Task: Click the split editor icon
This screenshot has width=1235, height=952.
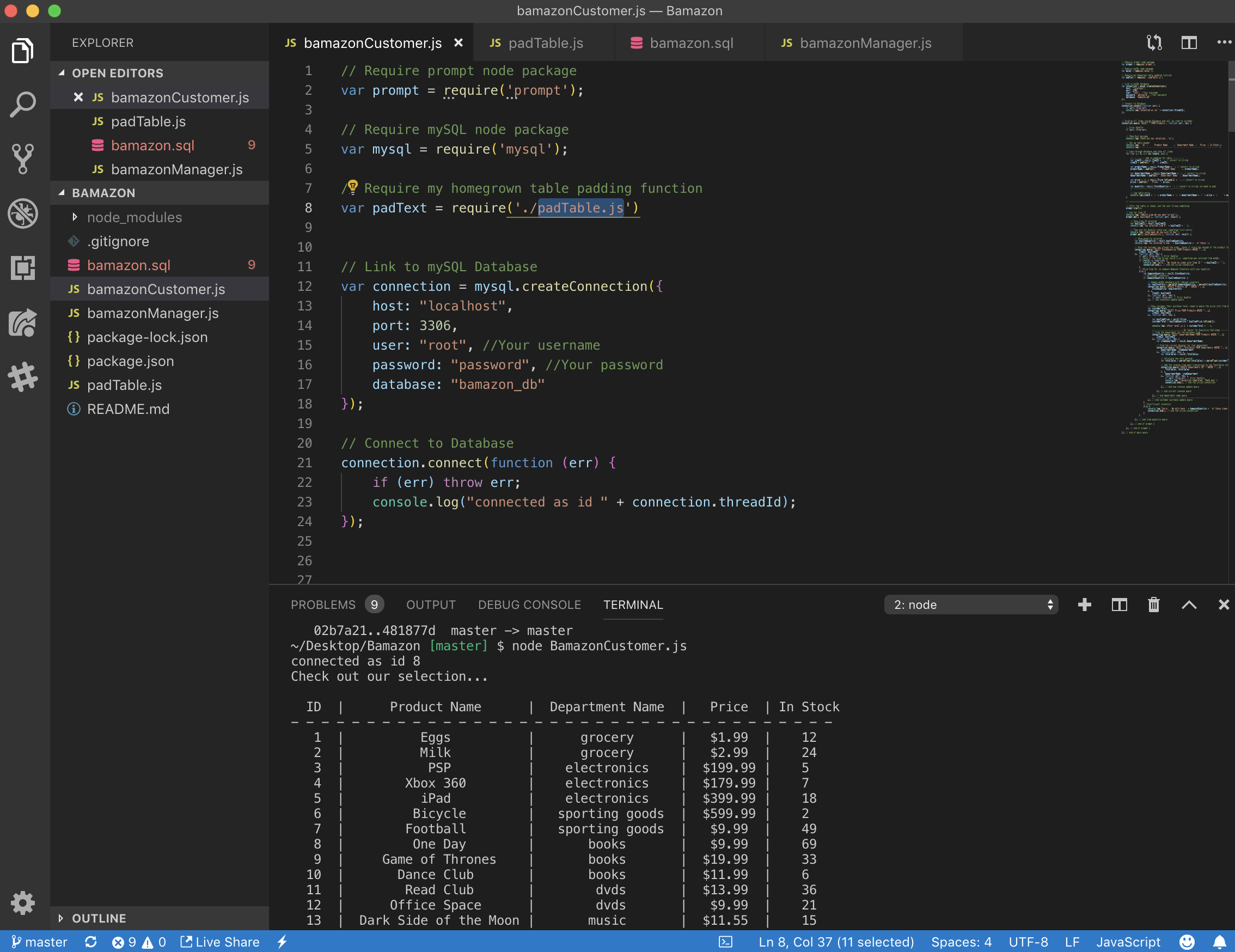Action: coord(1189,43)
